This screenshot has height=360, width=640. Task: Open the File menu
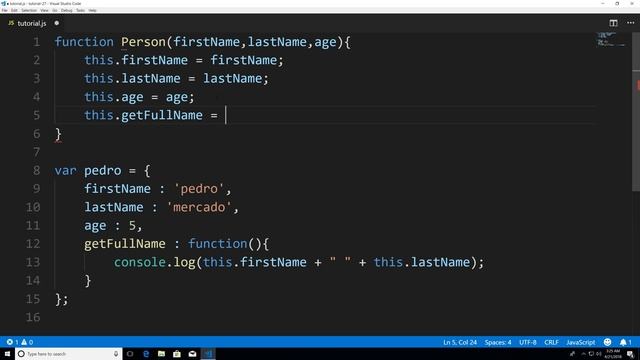coord(4,10)
